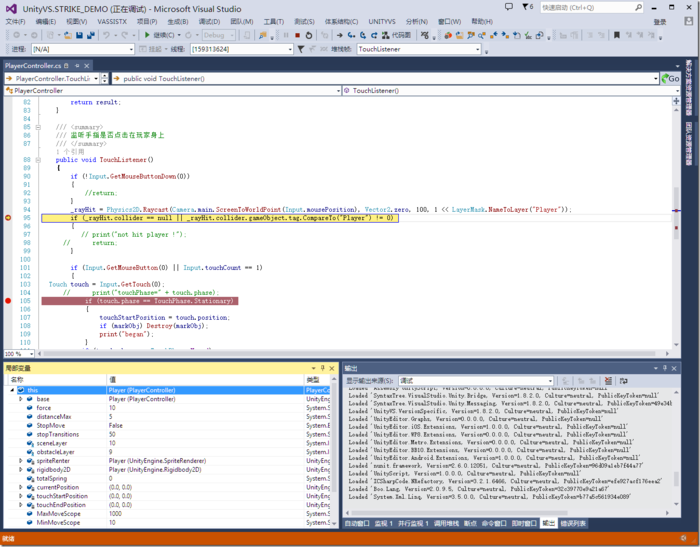
Task: Collapse the 'this' node in Locals
Action: click(12, 390)
